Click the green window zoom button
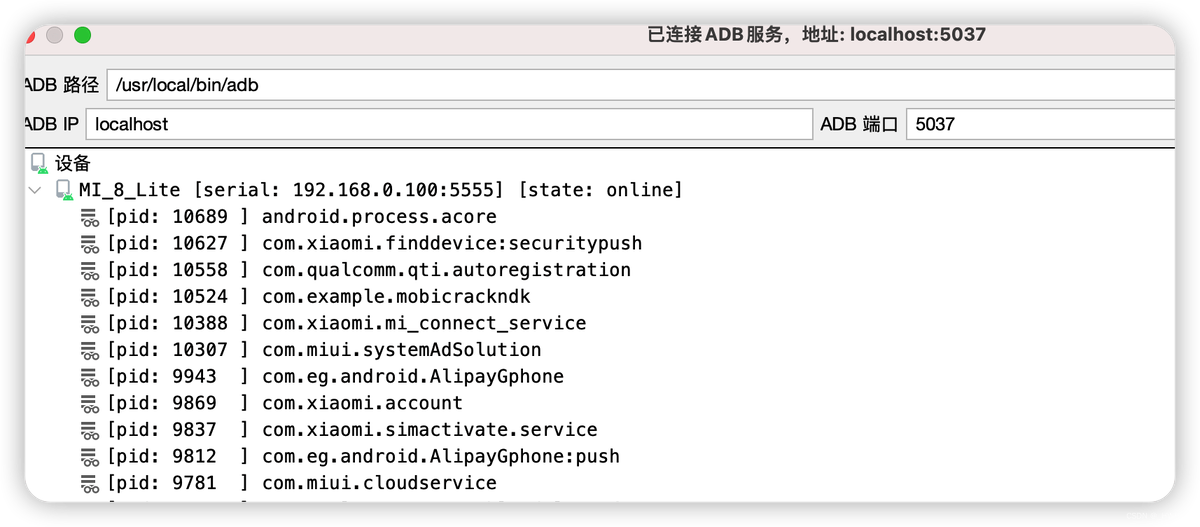 pyautogui.click(x=82, y=35)
